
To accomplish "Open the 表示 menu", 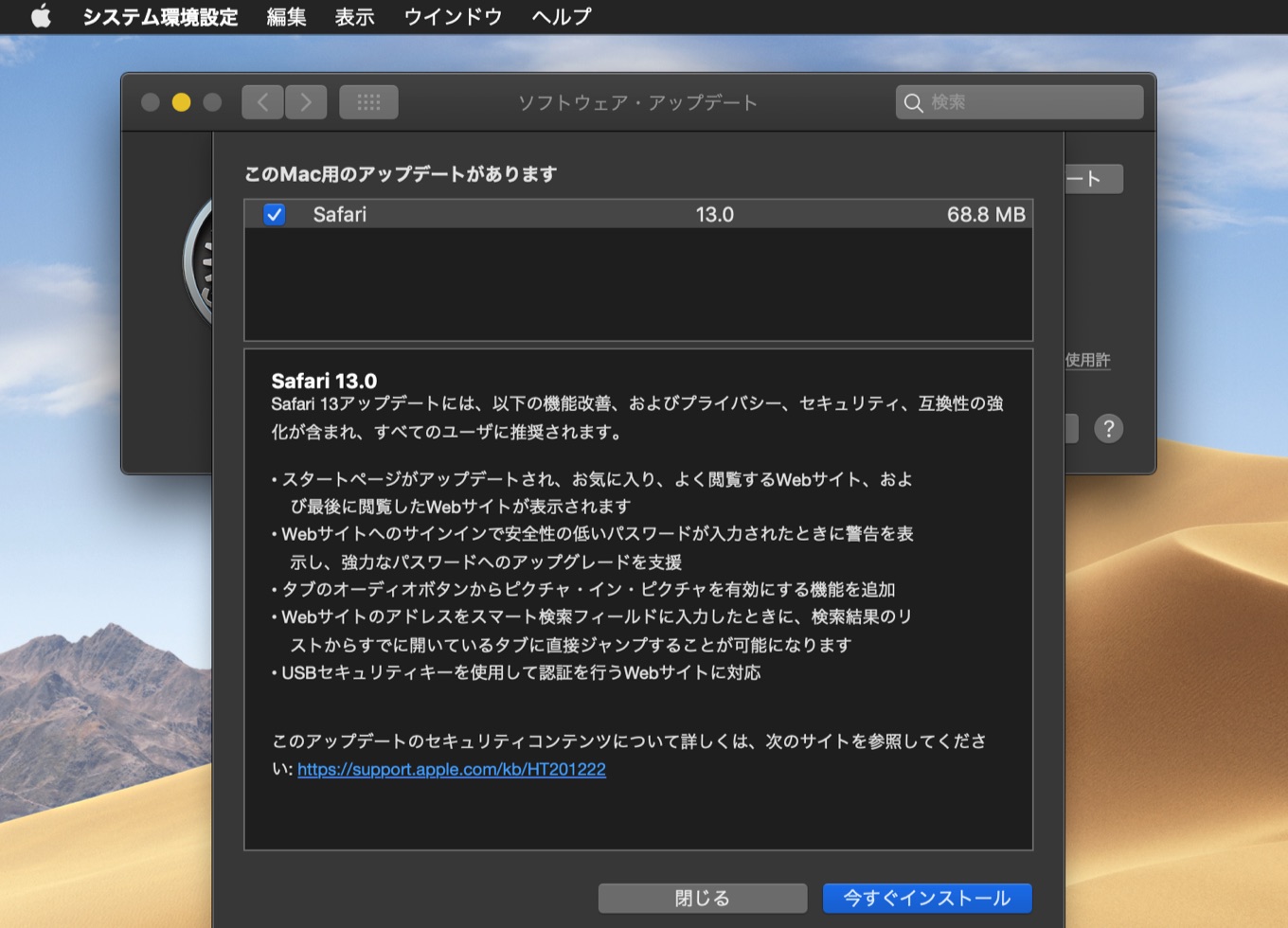I will 354,16.
